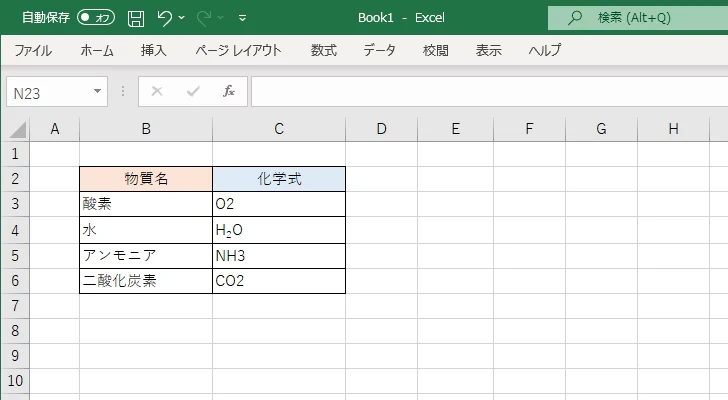
Task: Open the 数式 tab
Action: click(324, 50)
